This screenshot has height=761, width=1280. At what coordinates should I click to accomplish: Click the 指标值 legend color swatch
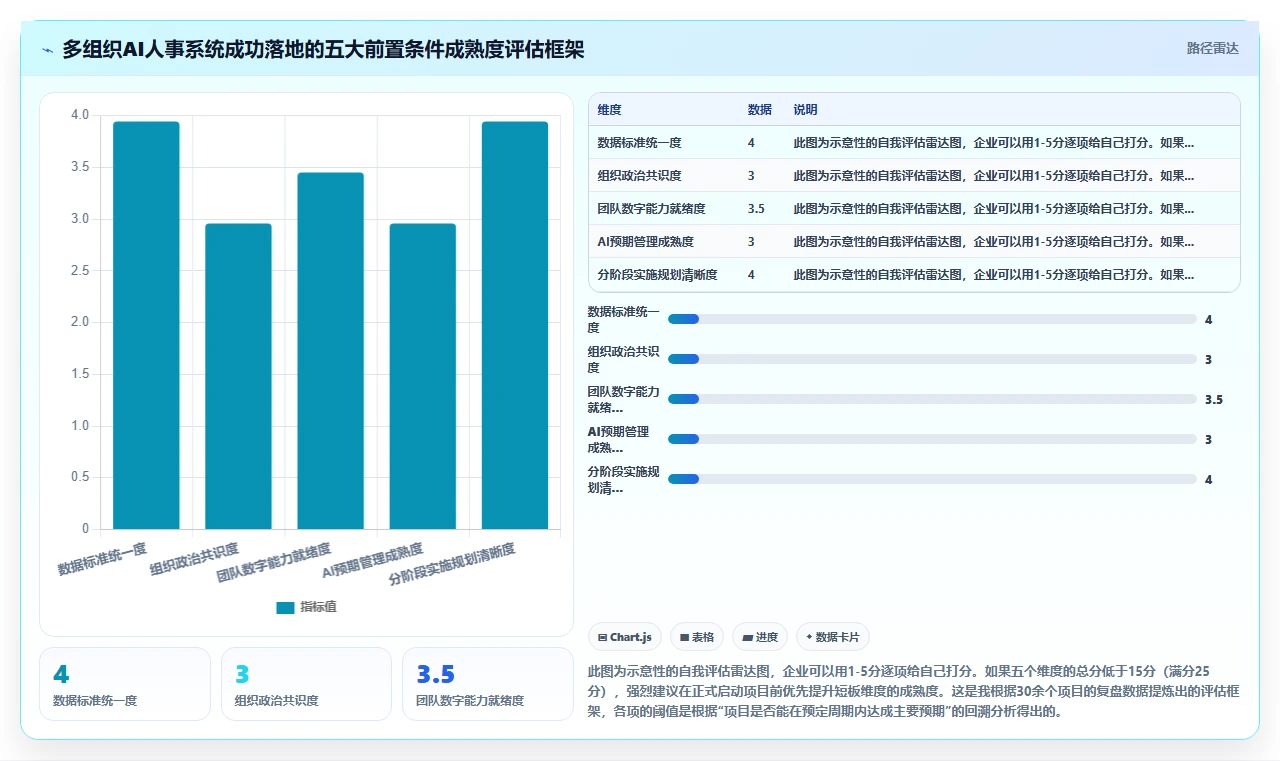pyautogui.click(x=285, y=607)
